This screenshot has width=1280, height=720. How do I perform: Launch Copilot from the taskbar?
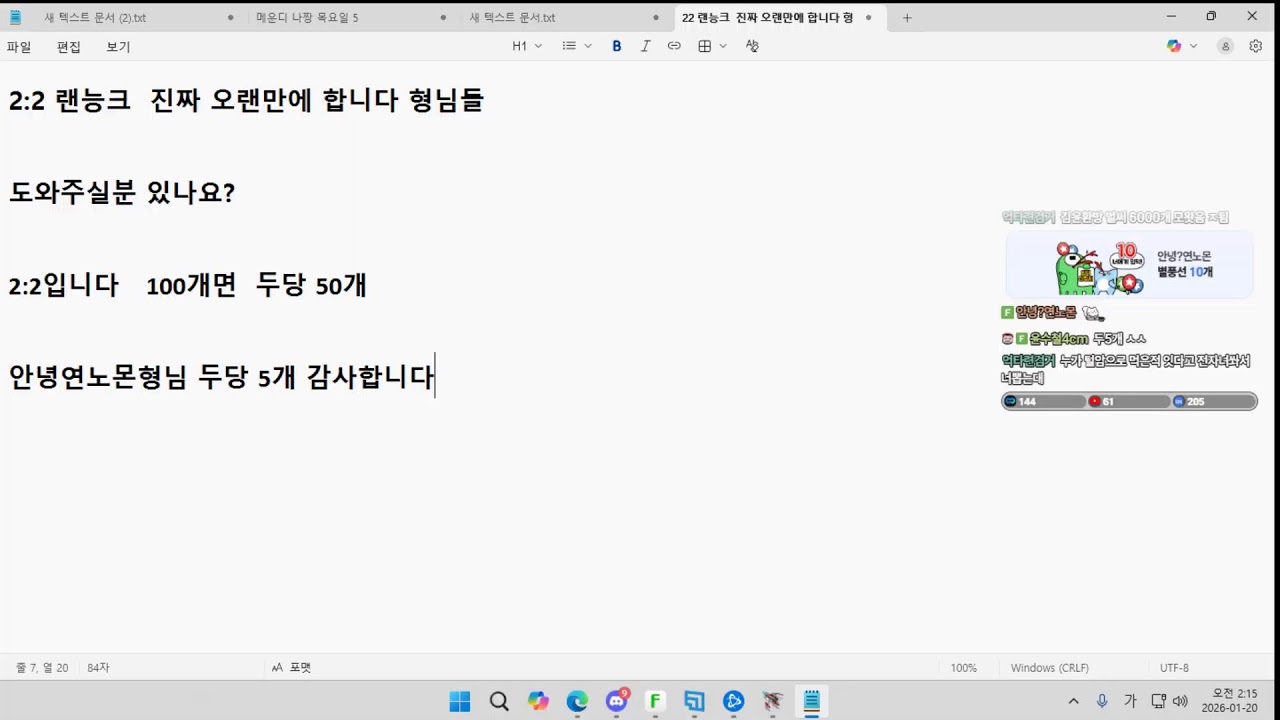click(538, 701)
